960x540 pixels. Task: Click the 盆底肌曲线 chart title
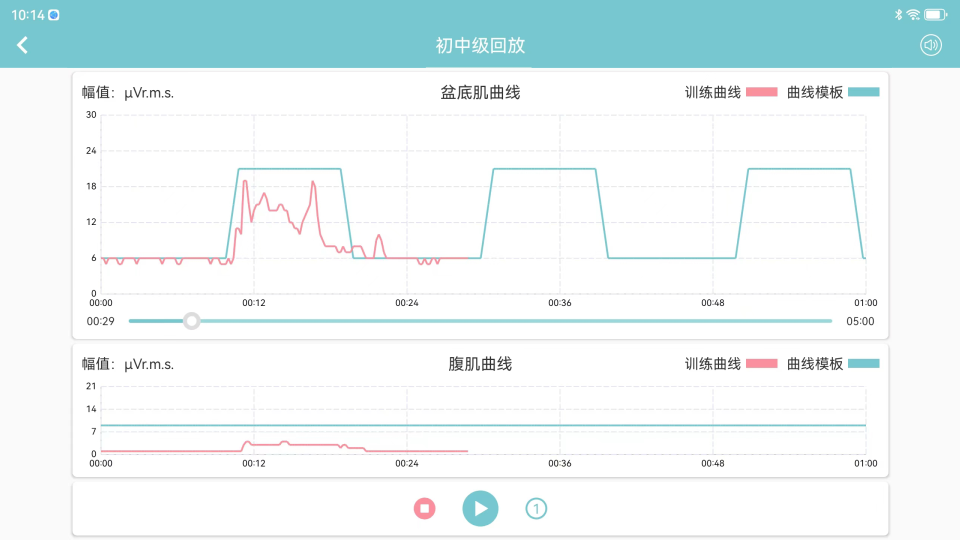[x=480, y=93]
